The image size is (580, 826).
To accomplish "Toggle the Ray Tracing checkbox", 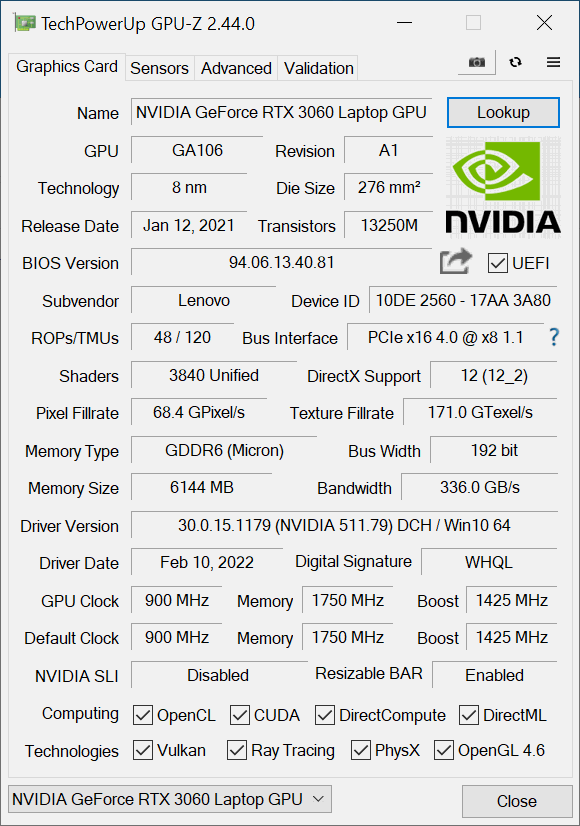I will [237, 751].
